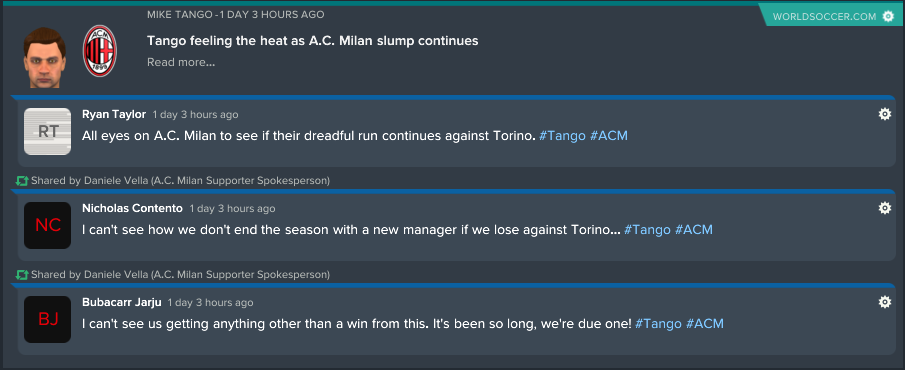Open settings gear on Ryan Taylor's post
This screenshot has width=905, height=370.
tap(884, 114)
